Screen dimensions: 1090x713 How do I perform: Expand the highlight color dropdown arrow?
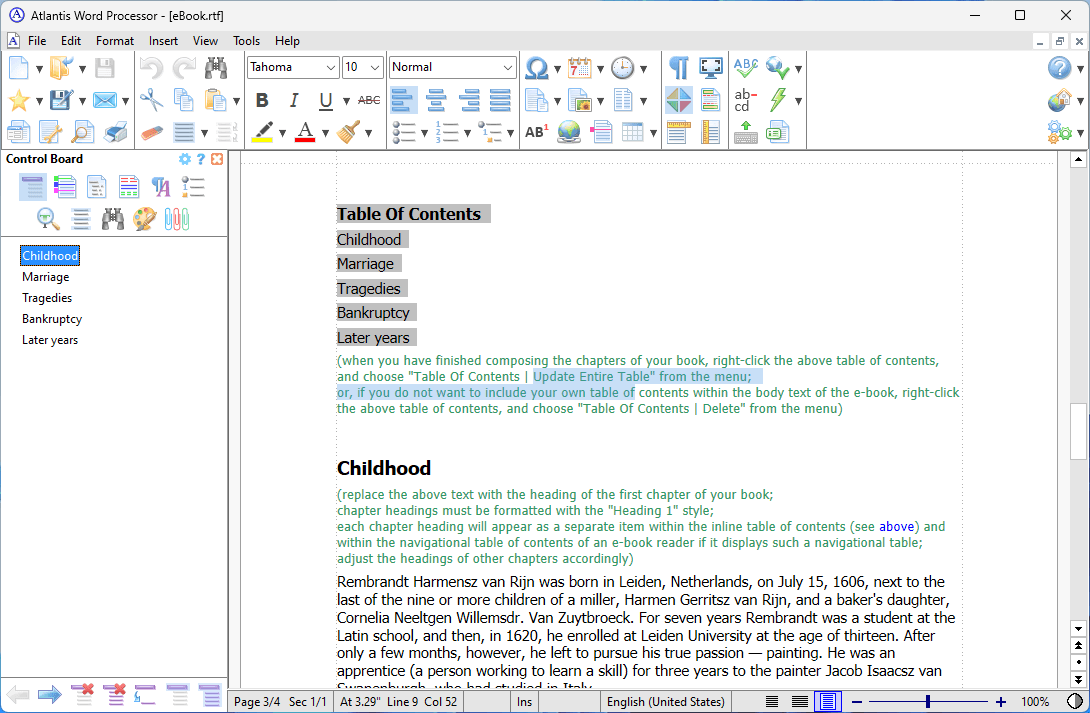click(282, 133)
